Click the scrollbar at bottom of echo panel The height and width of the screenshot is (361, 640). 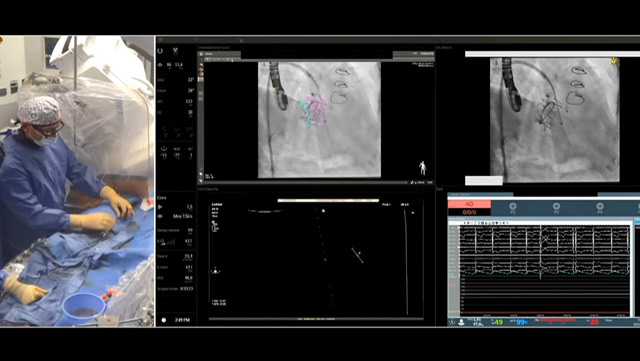tap(316, 319)
